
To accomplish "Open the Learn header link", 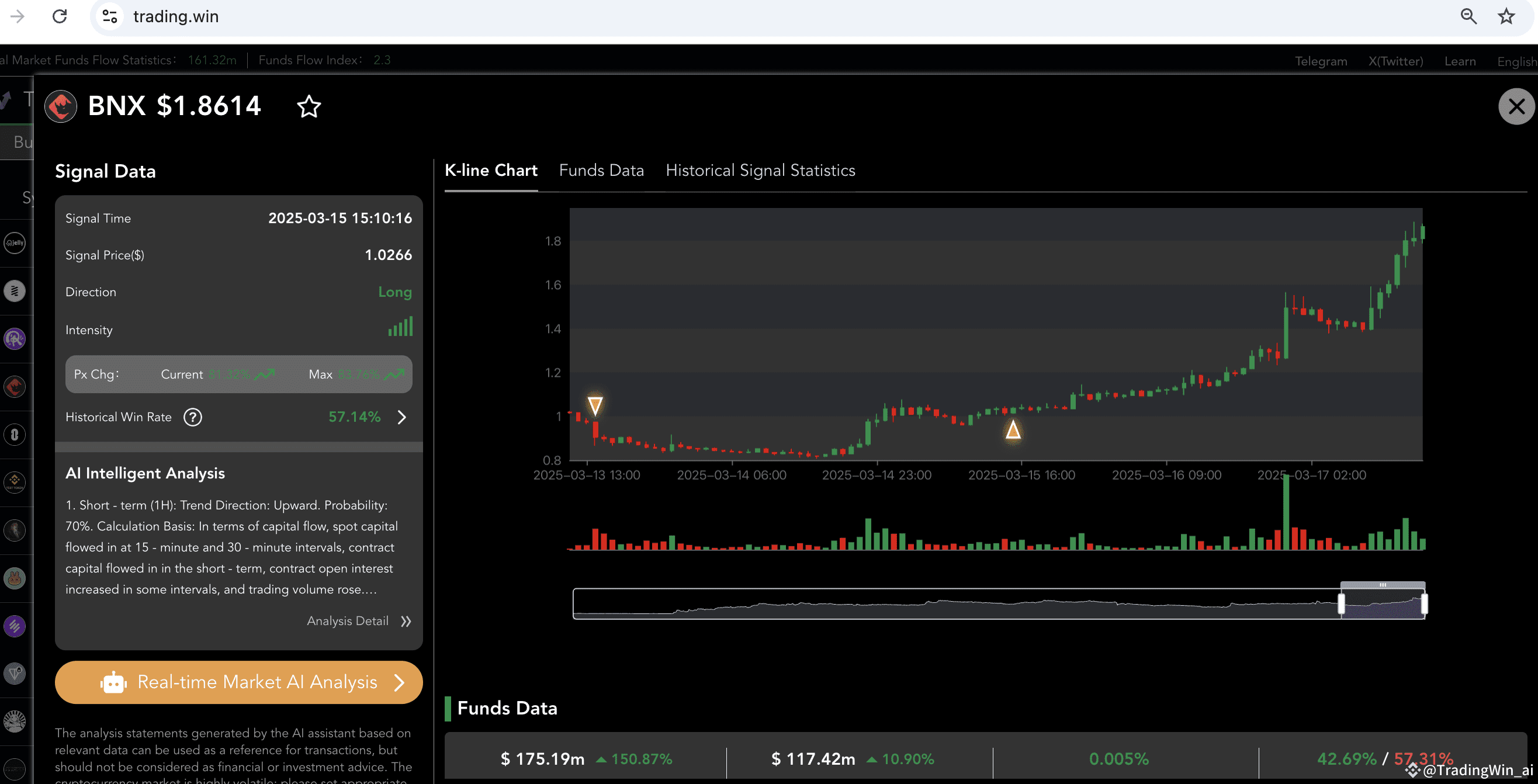I will [x=1460, y=61].
